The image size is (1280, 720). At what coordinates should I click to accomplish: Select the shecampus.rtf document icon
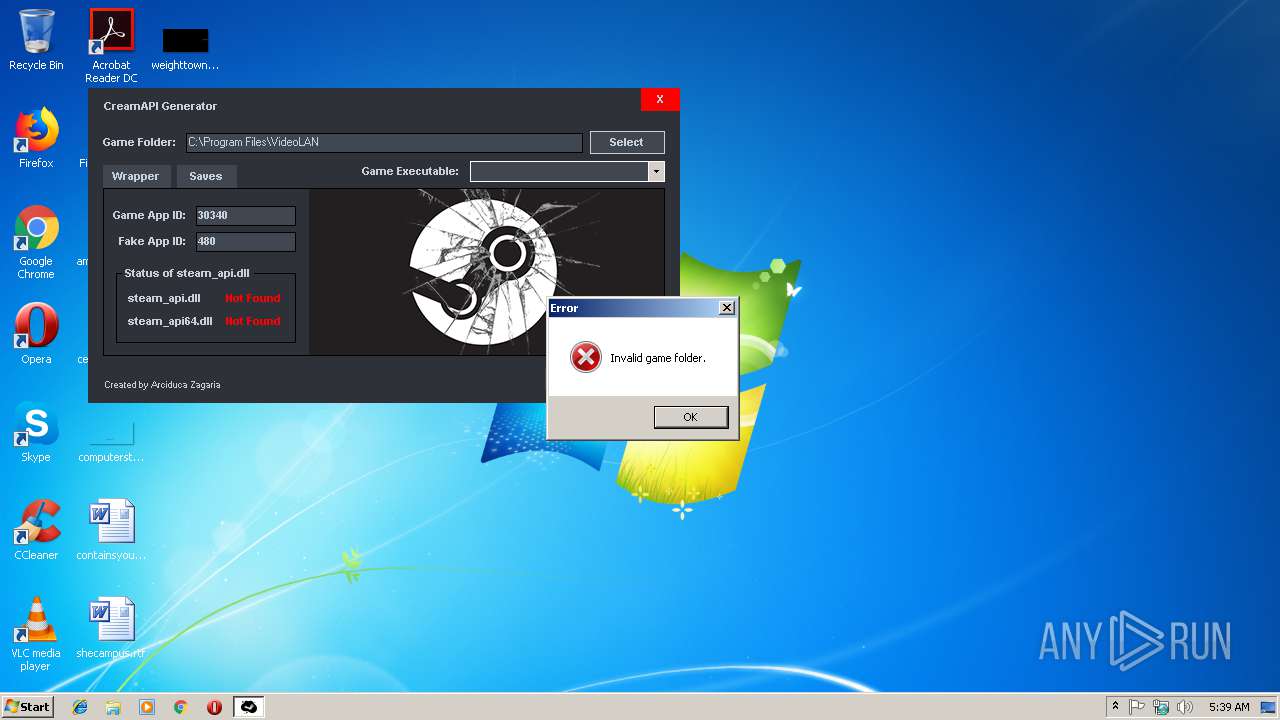111,627
